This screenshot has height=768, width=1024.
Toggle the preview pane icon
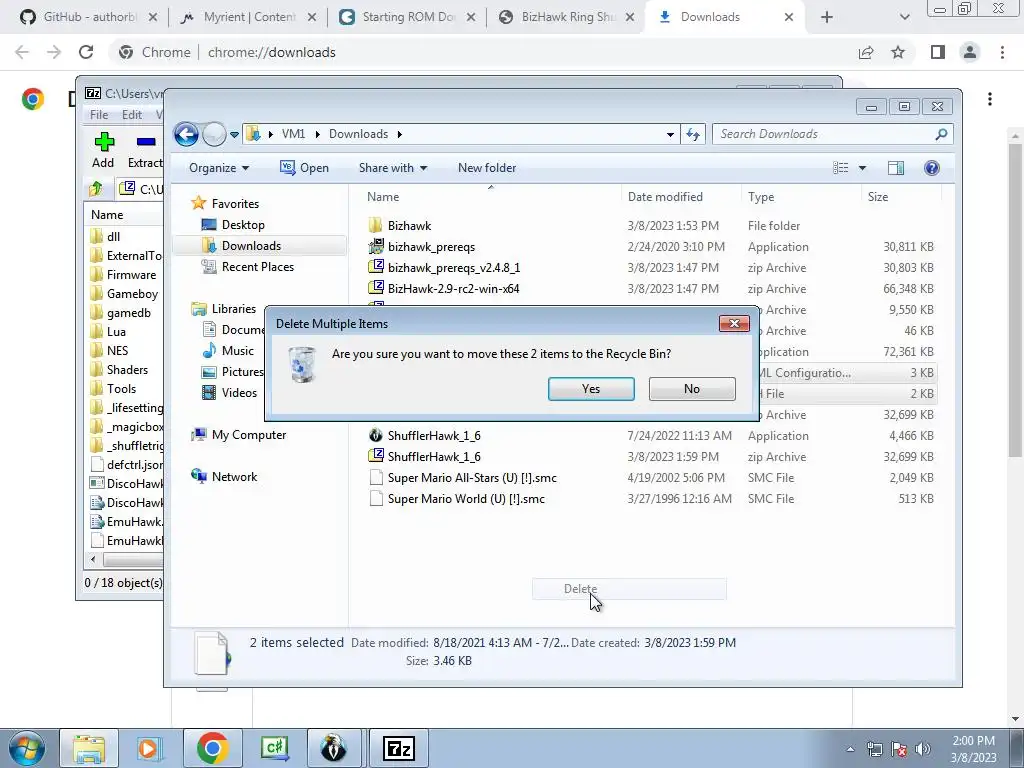(896, 168)
